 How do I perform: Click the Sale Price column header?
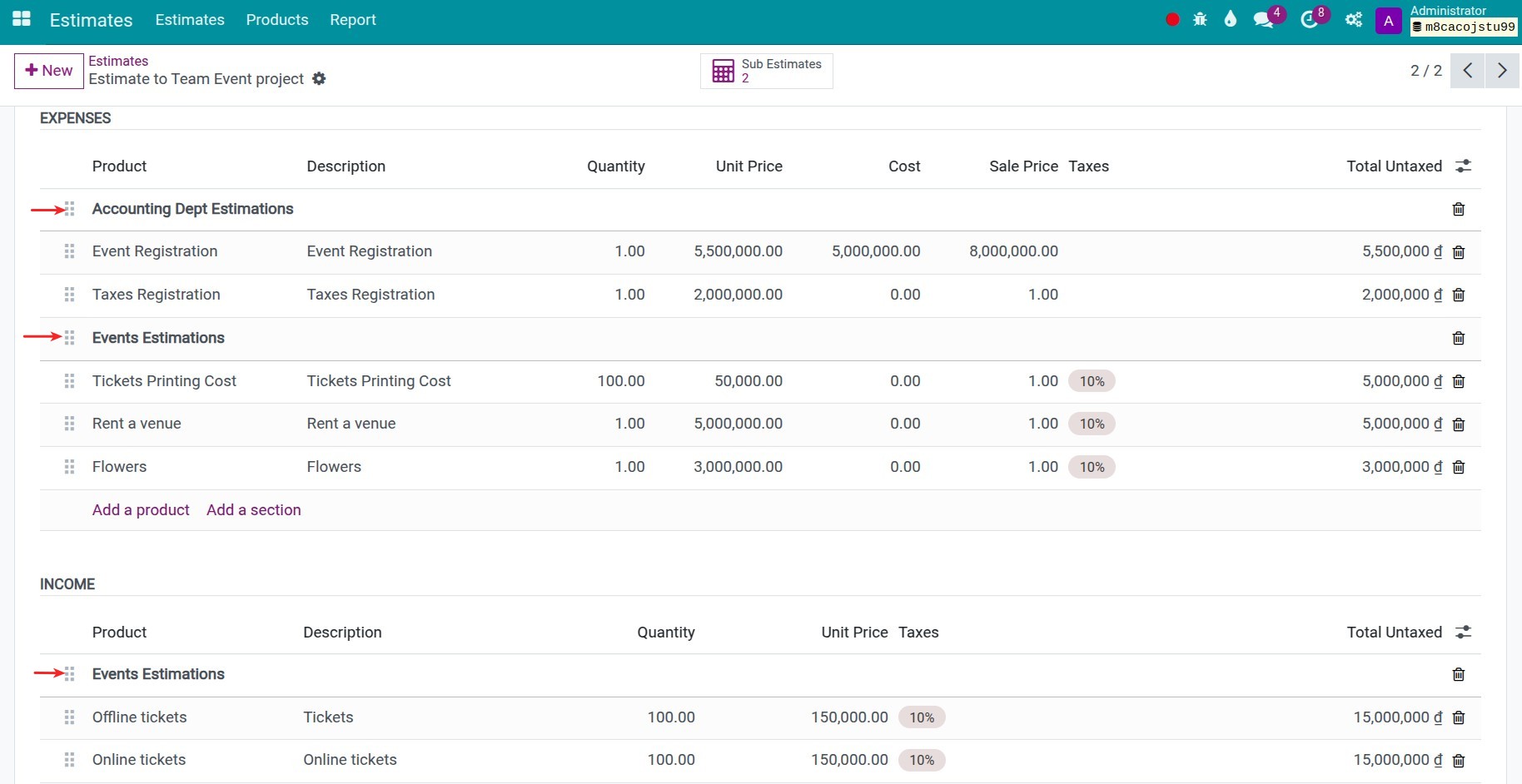coord(1023,166)
